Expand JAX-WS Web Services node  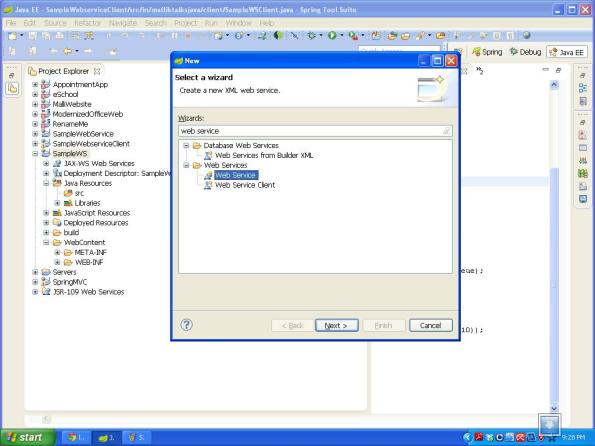pyautogui.click(x=46, y=163)
